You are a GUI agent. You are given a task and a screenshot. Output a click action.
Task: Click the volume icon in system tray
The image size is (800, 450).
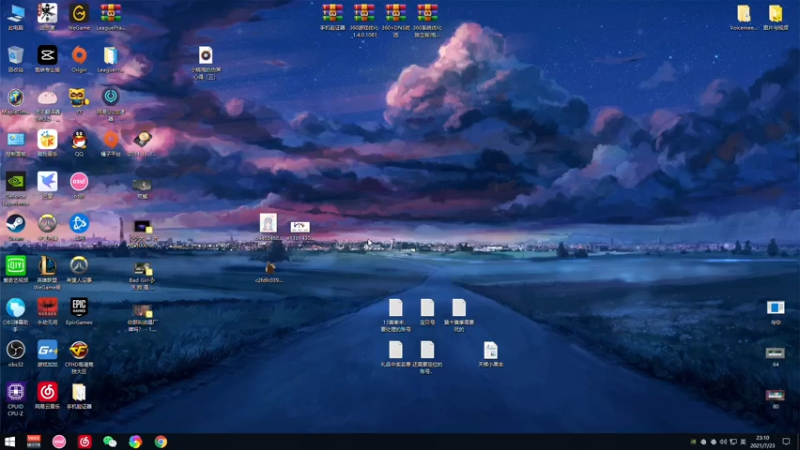tap(723, 441)
